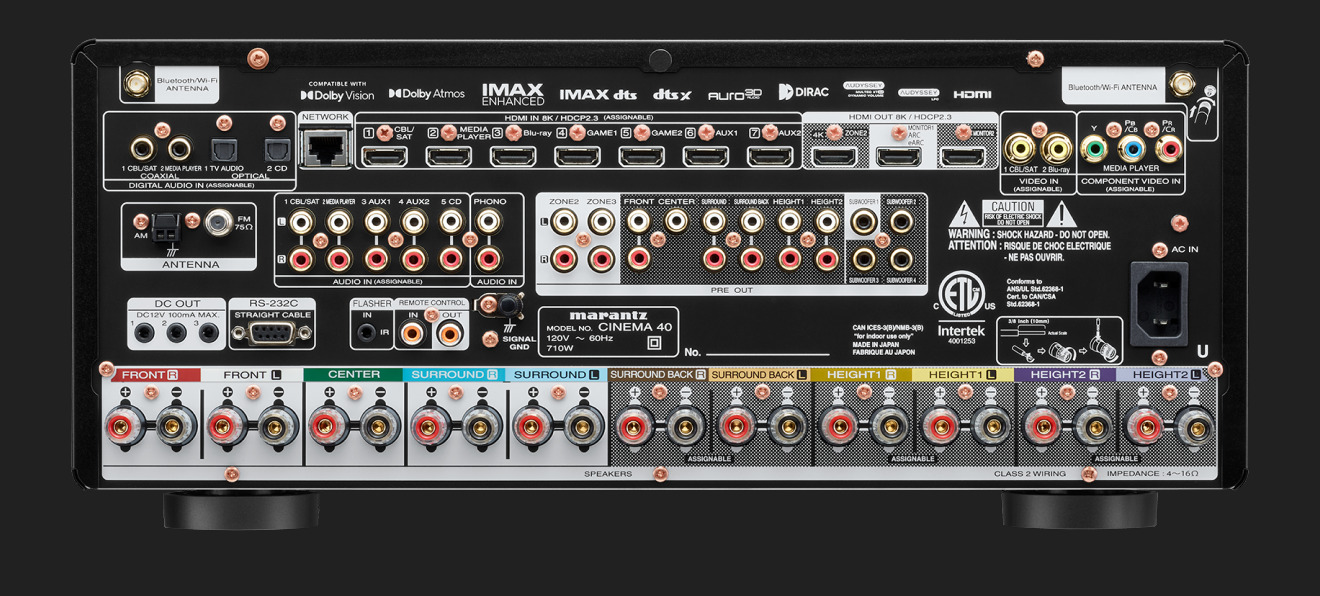Click the left Bluetooth/Wi-Fi antenna connector
Screen dimensions: 1320x596
click(133, 84)
